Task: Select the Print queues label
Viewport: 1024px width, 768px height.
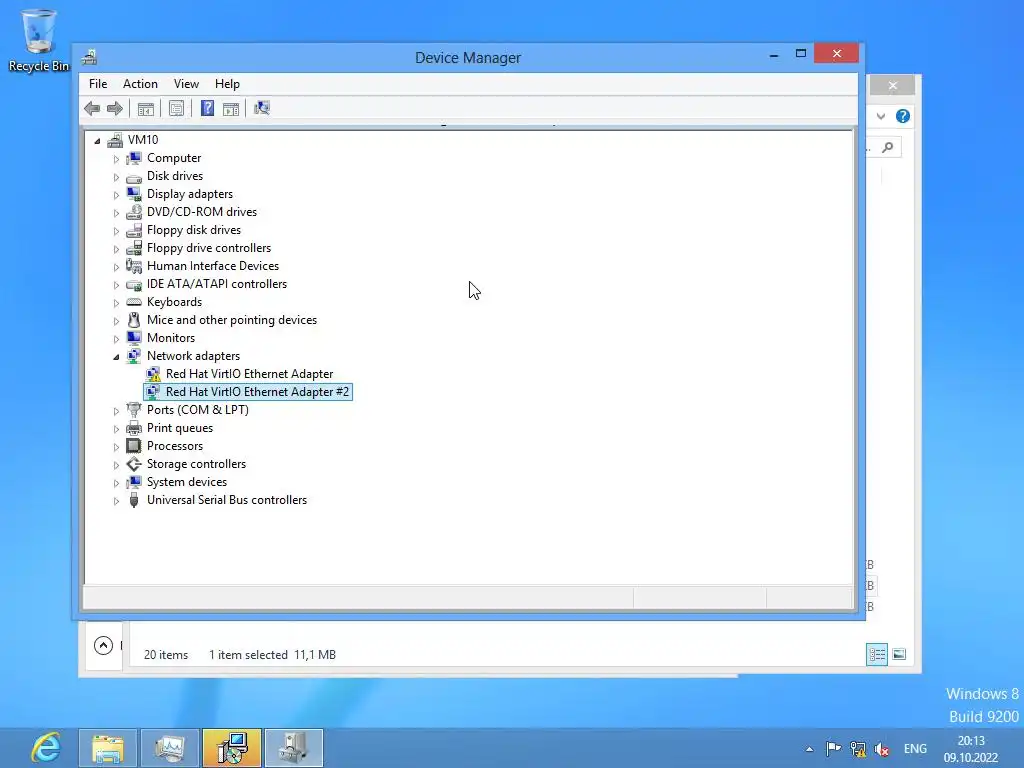Action: (180, 428)
